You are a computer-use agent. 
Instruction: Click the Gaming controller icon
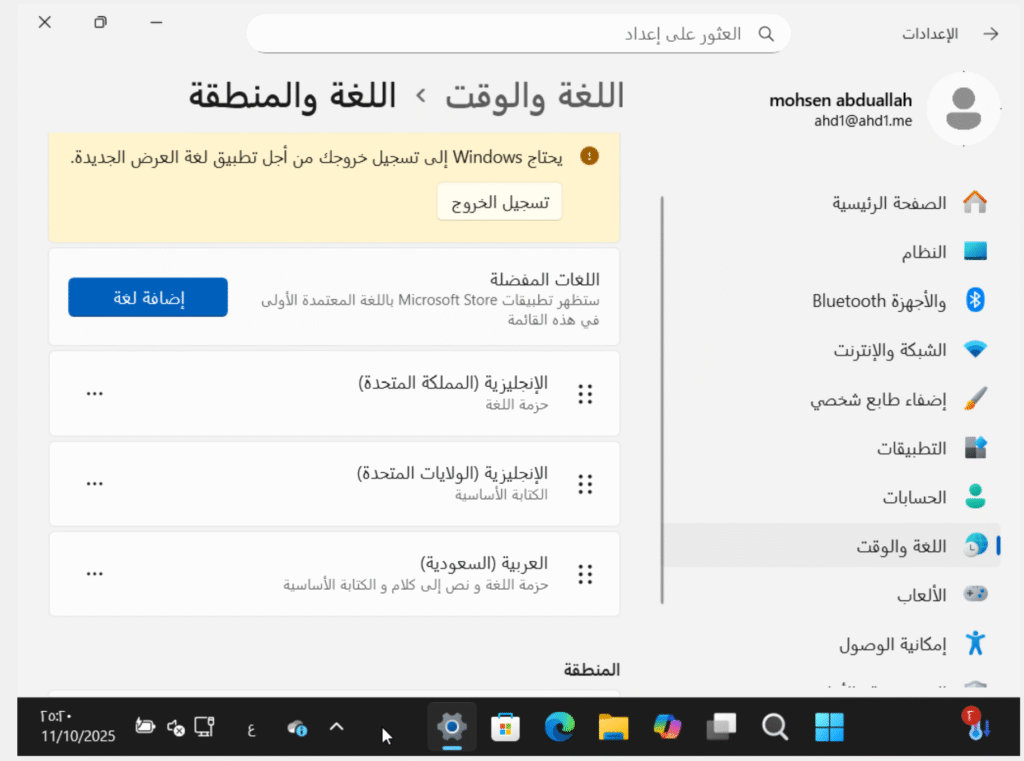(975, 595)
